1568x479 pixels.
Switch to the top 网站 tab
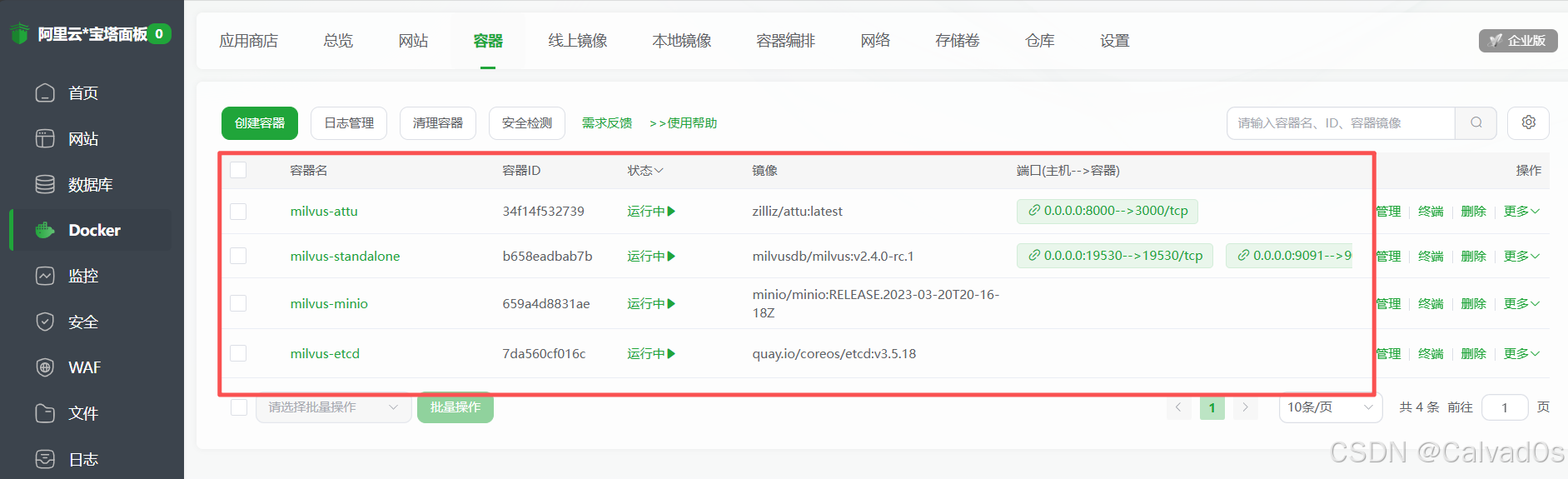click(413, 41)
